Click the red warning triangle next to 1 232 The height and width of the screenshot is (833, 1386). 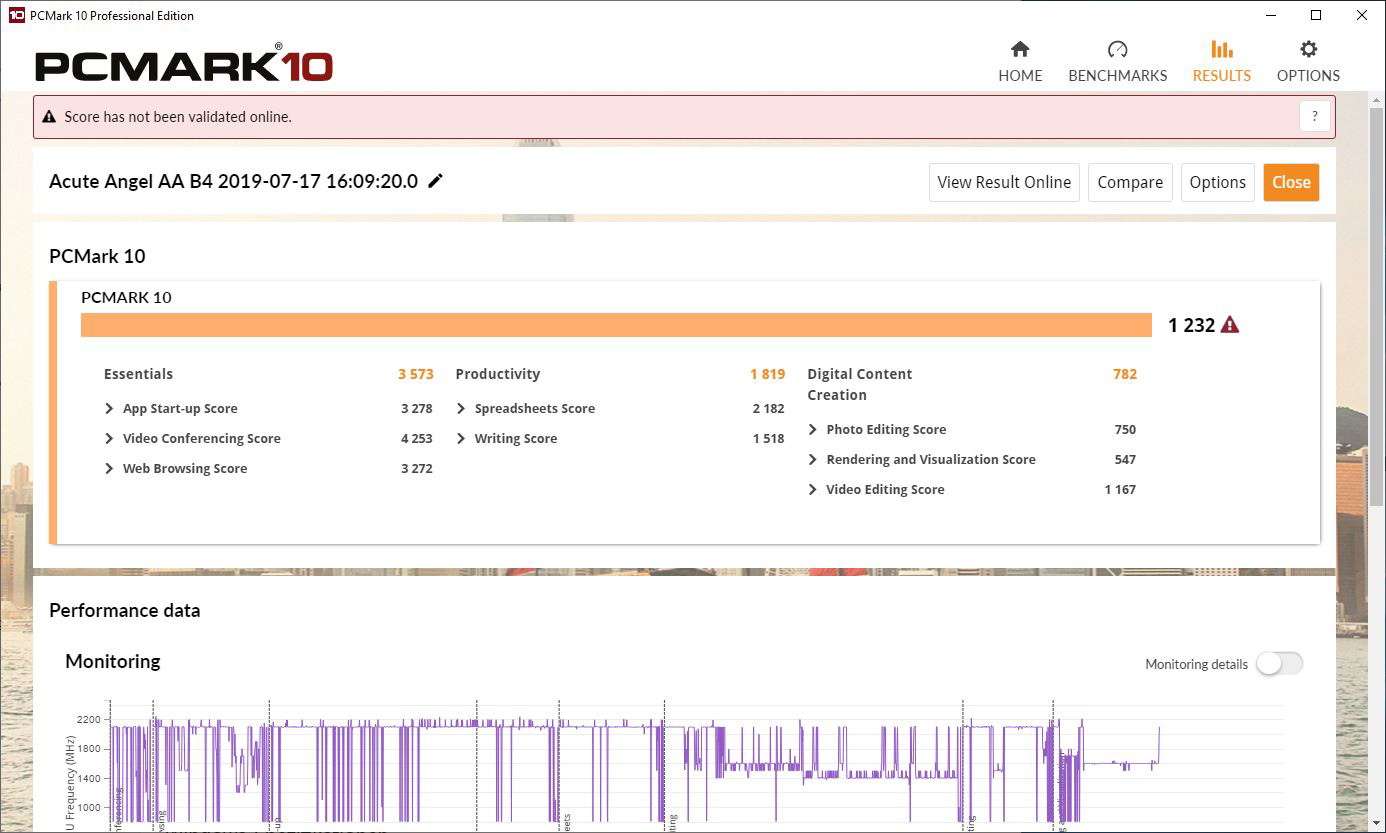[x=1230, y=325]
